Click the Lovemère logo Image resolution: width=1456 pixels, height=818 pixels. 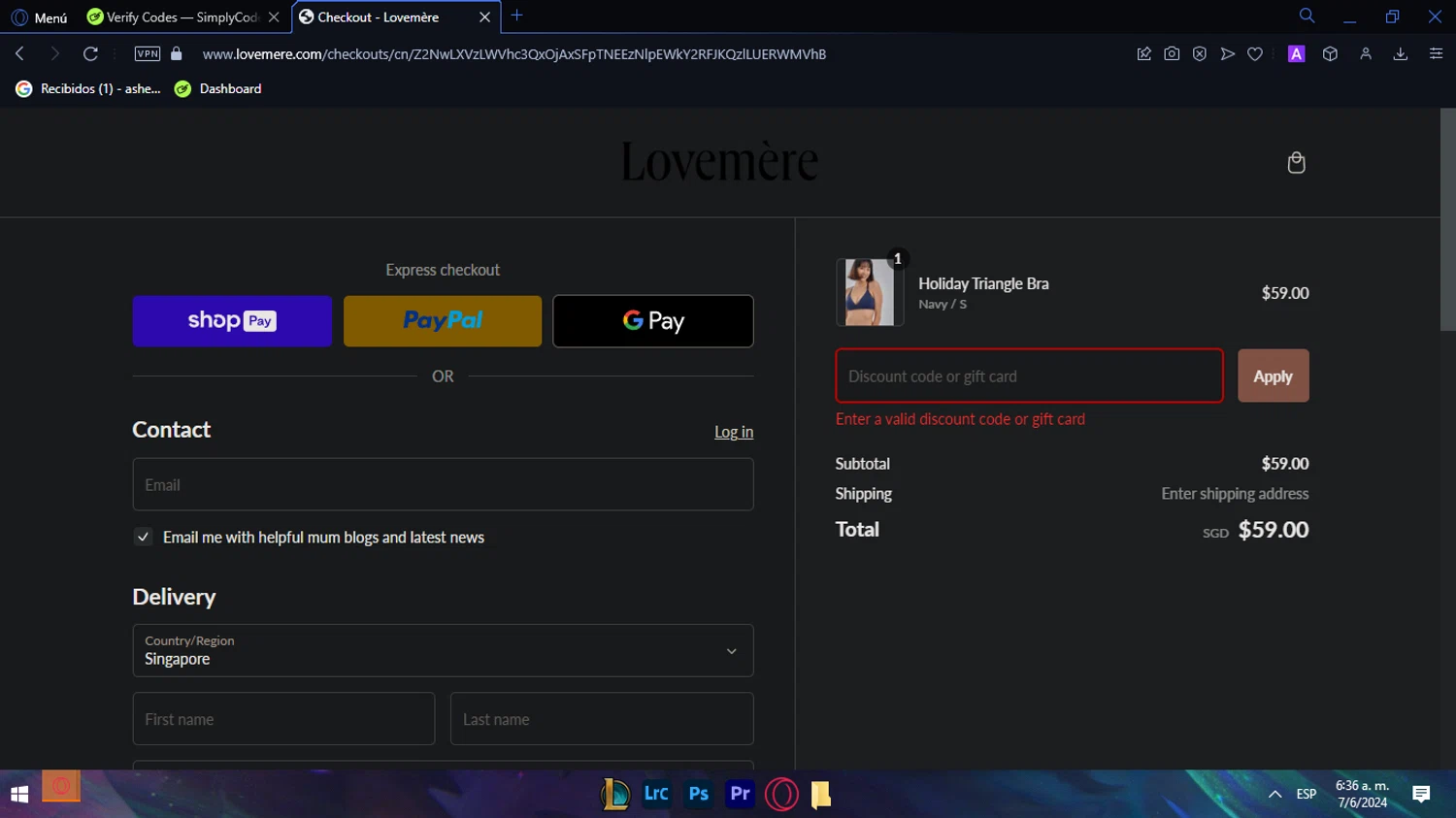(719, 161)
